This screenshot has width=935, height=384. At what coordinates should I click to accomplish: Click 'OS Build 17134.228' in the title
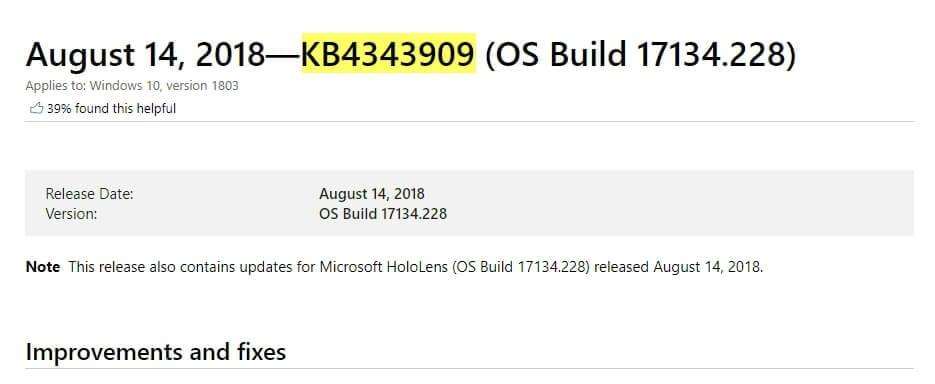point(641,54)
